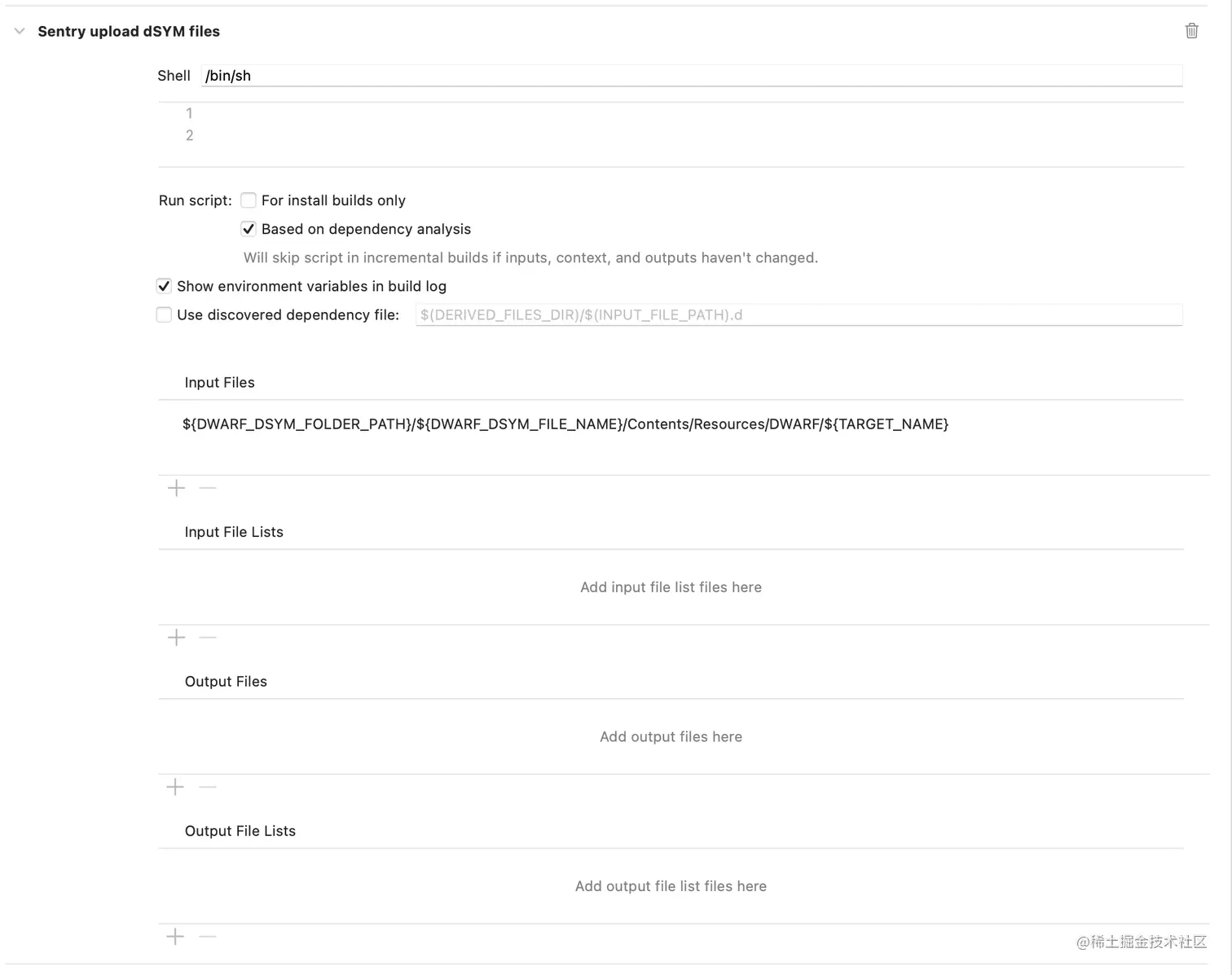1232x975 pixels.
Task: Remove an output file list entry
Action: (208, 937)
